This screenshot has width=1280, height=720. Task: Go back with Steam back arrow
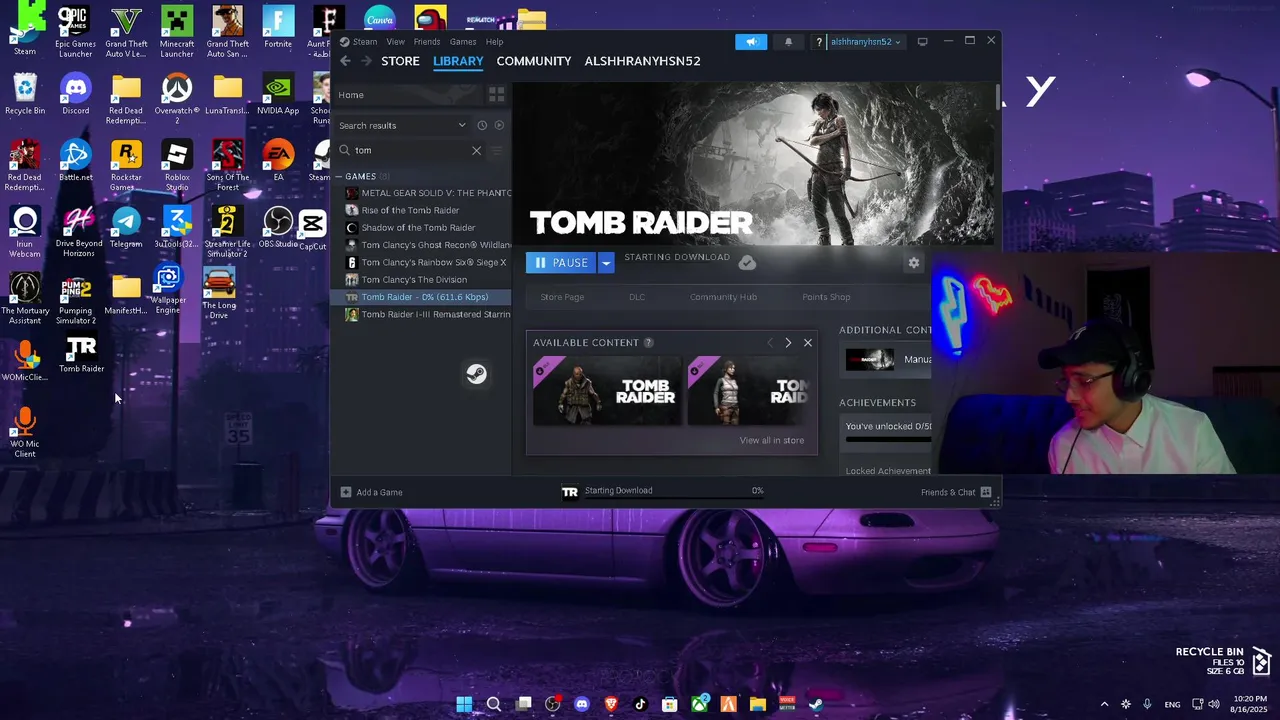(x=345, y=61)
